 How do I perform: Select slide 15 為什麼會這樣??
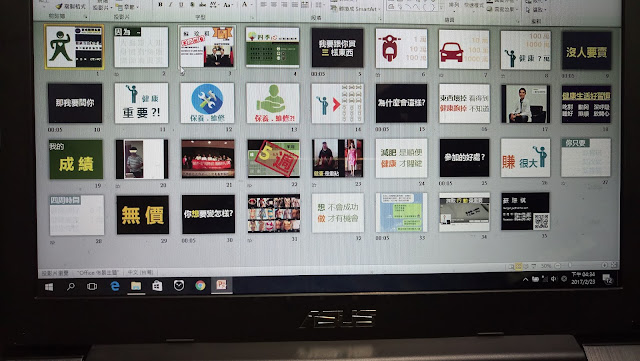pyautogui.click(x=401, y=103)
